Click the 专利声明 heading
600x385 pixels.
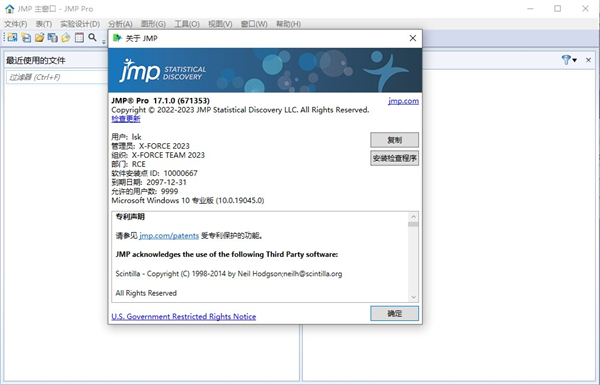130,217
